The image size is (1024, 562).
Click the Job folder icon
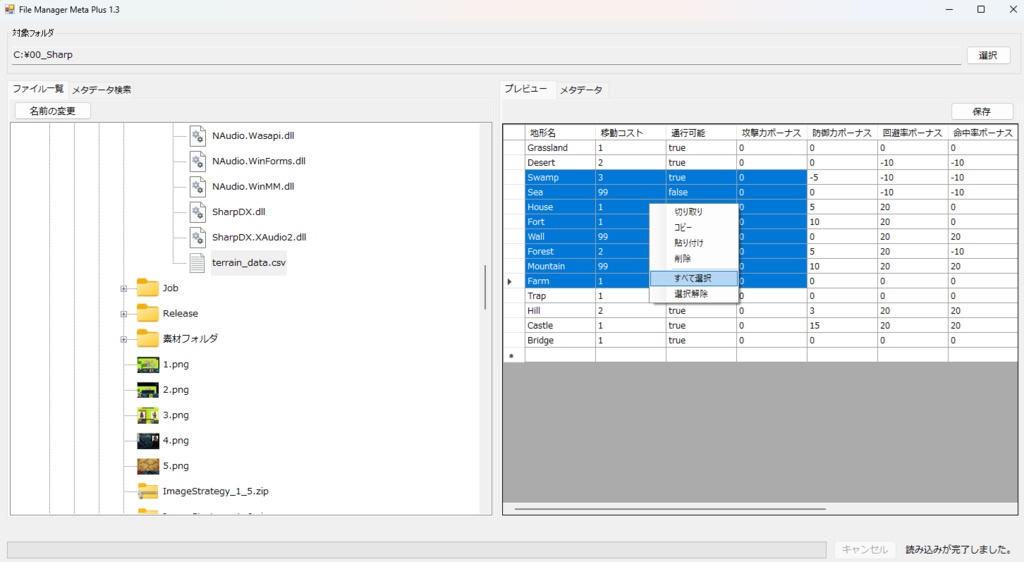tap(148, 288)
